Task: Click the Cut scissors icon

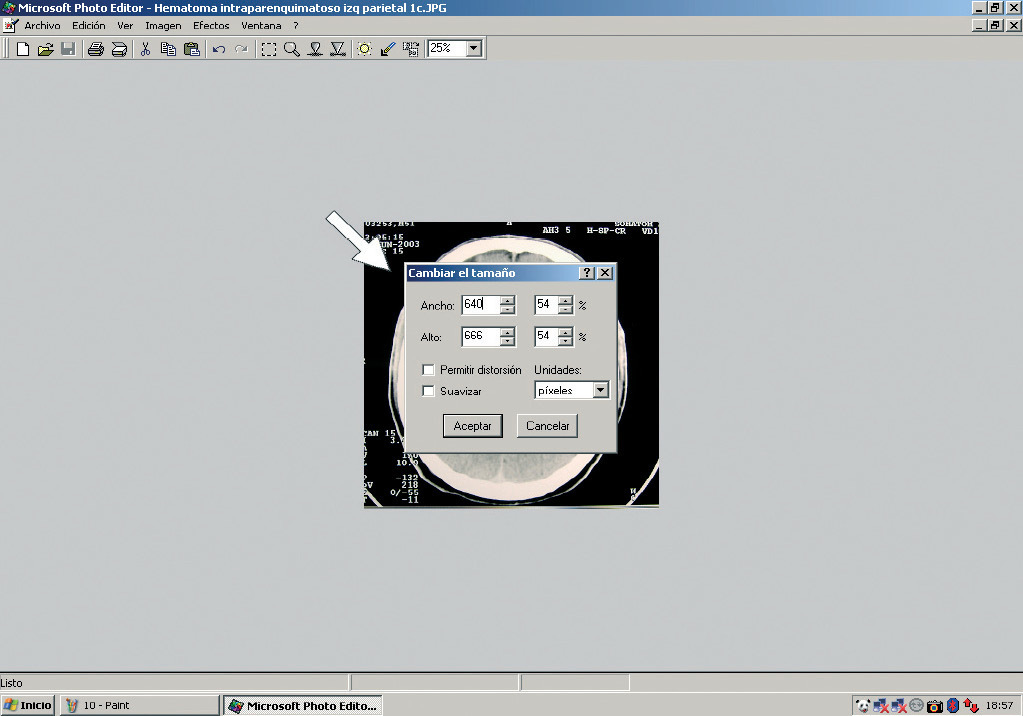Action: pos(145,49)
